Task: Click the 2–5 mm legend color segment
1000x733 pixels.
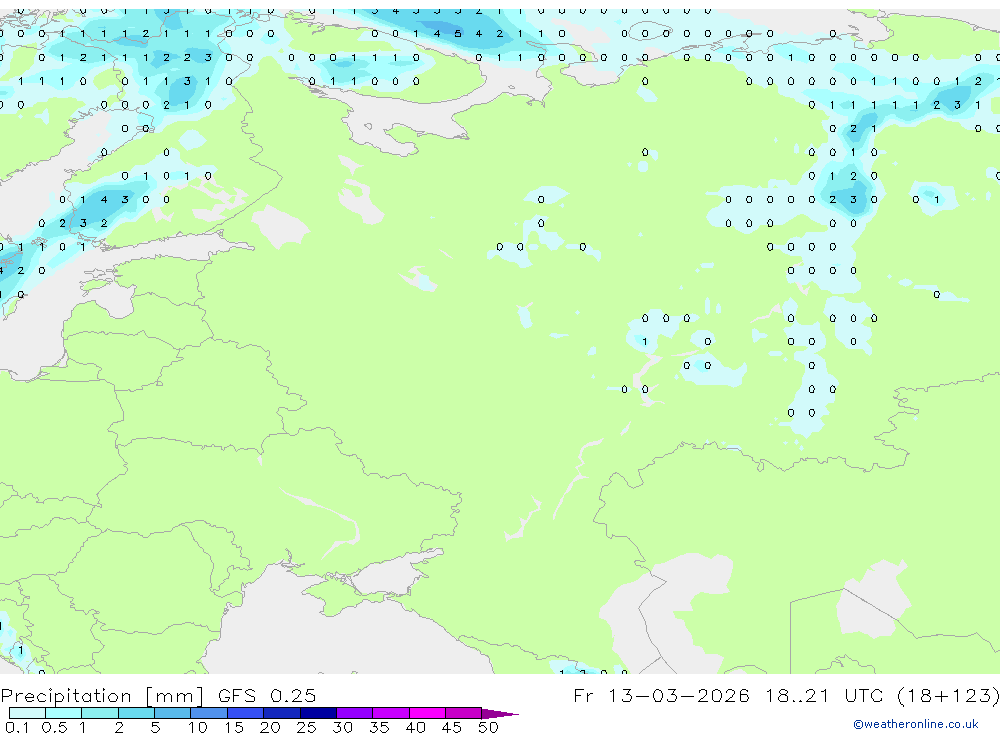Action: (136, 713)
